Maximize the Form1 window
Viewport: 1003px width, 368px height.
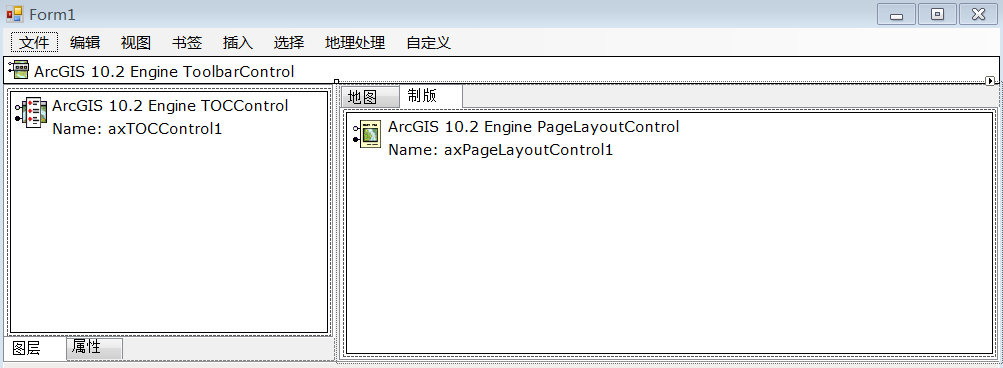point(937,14)
